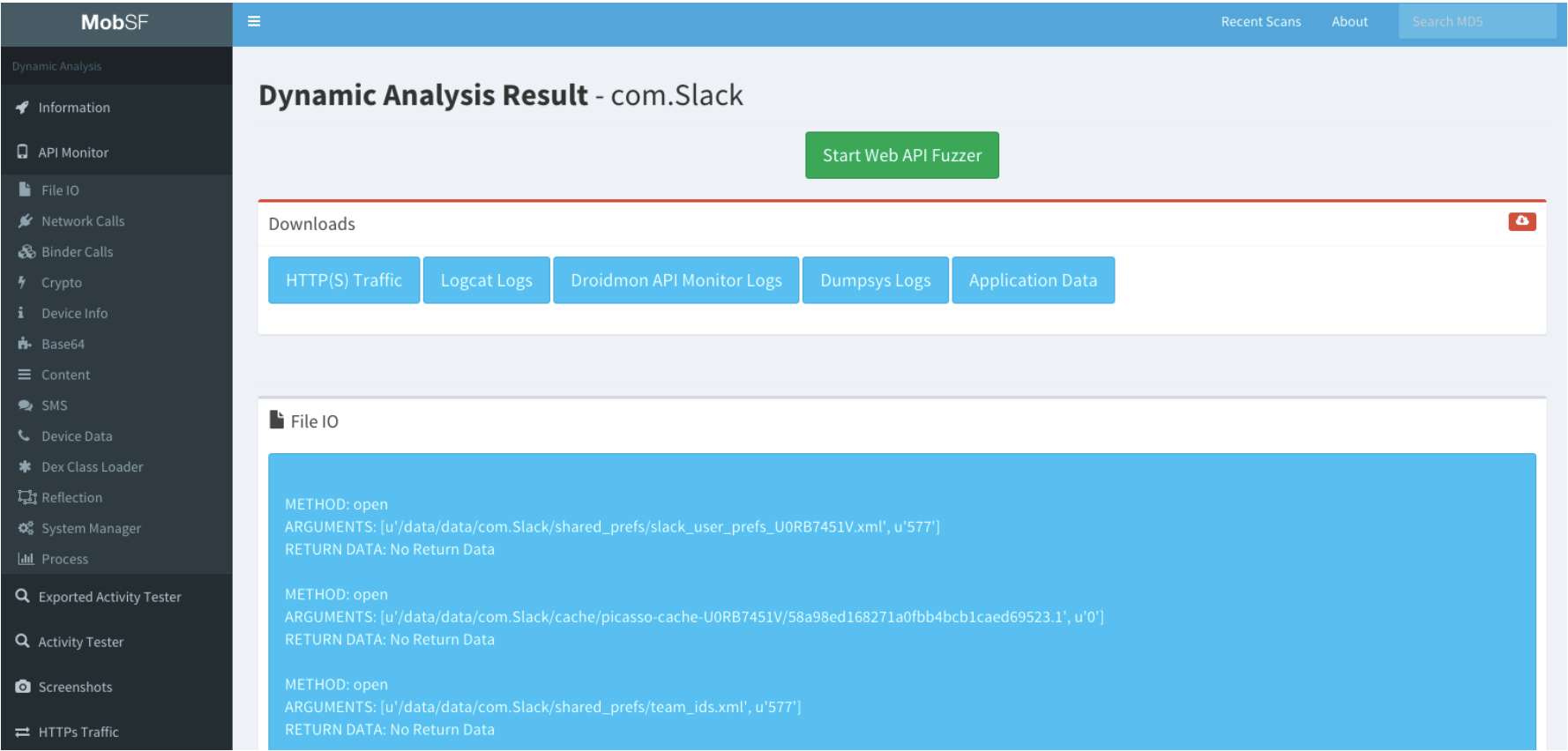Image resolution: width=1568 pixels, height=751 pixels.
Task: Click the Device Info 'i' icon
Action: coord(21,313)
